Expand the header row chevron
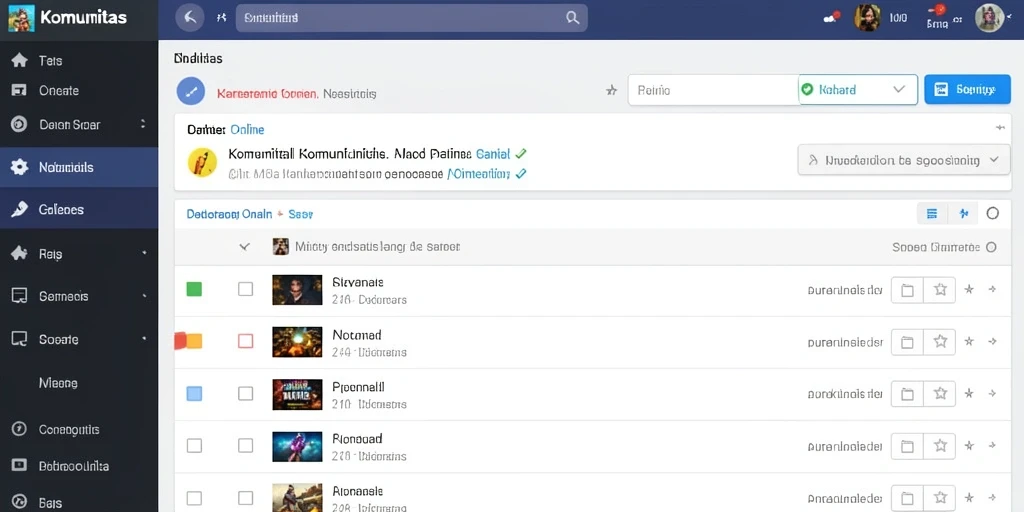Viewport: 1024px width, 512px height. [245, 247]
